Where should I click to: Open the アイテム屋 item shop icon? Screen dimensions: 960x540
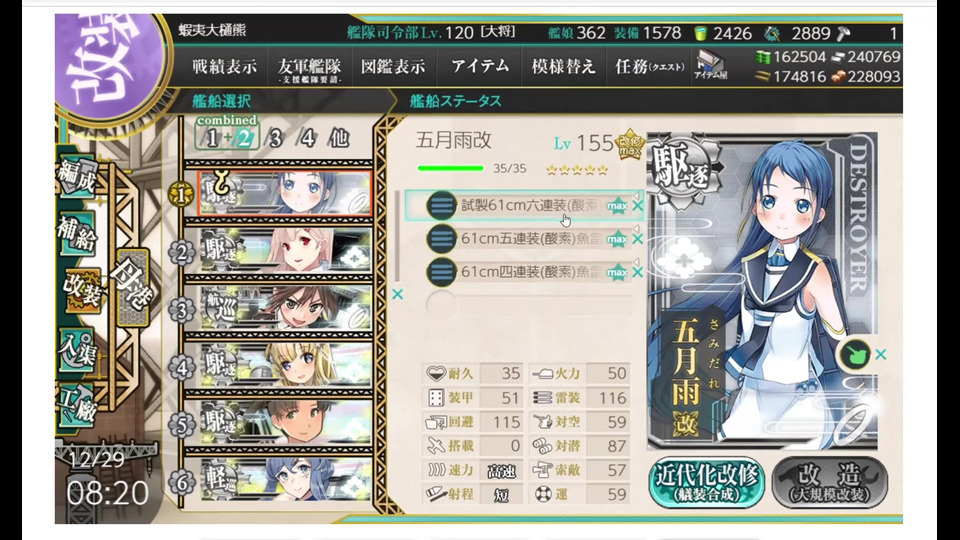pos(710,66)
